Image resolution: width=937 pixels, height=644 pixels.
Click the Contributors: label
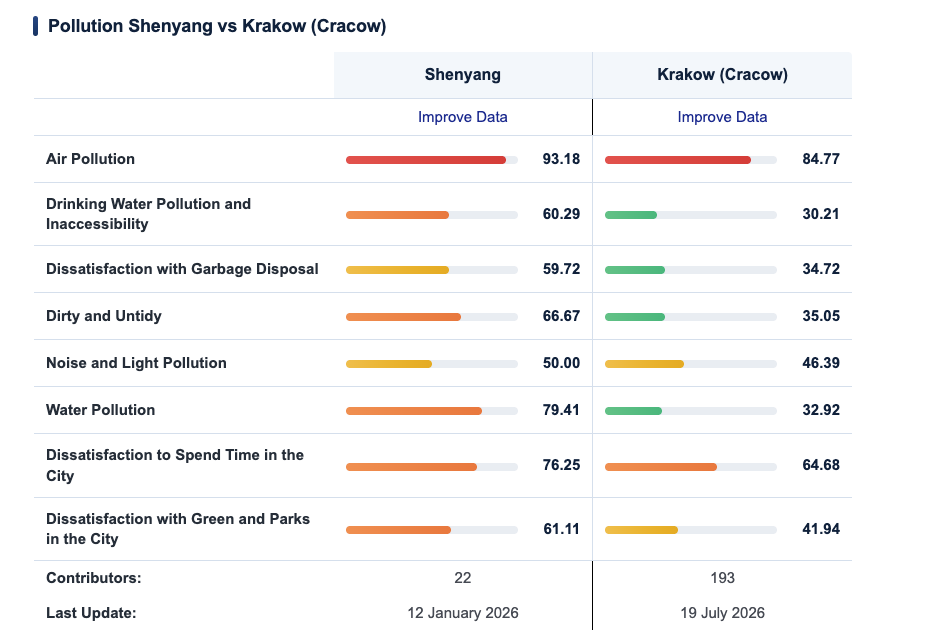(x=94, y=578)
